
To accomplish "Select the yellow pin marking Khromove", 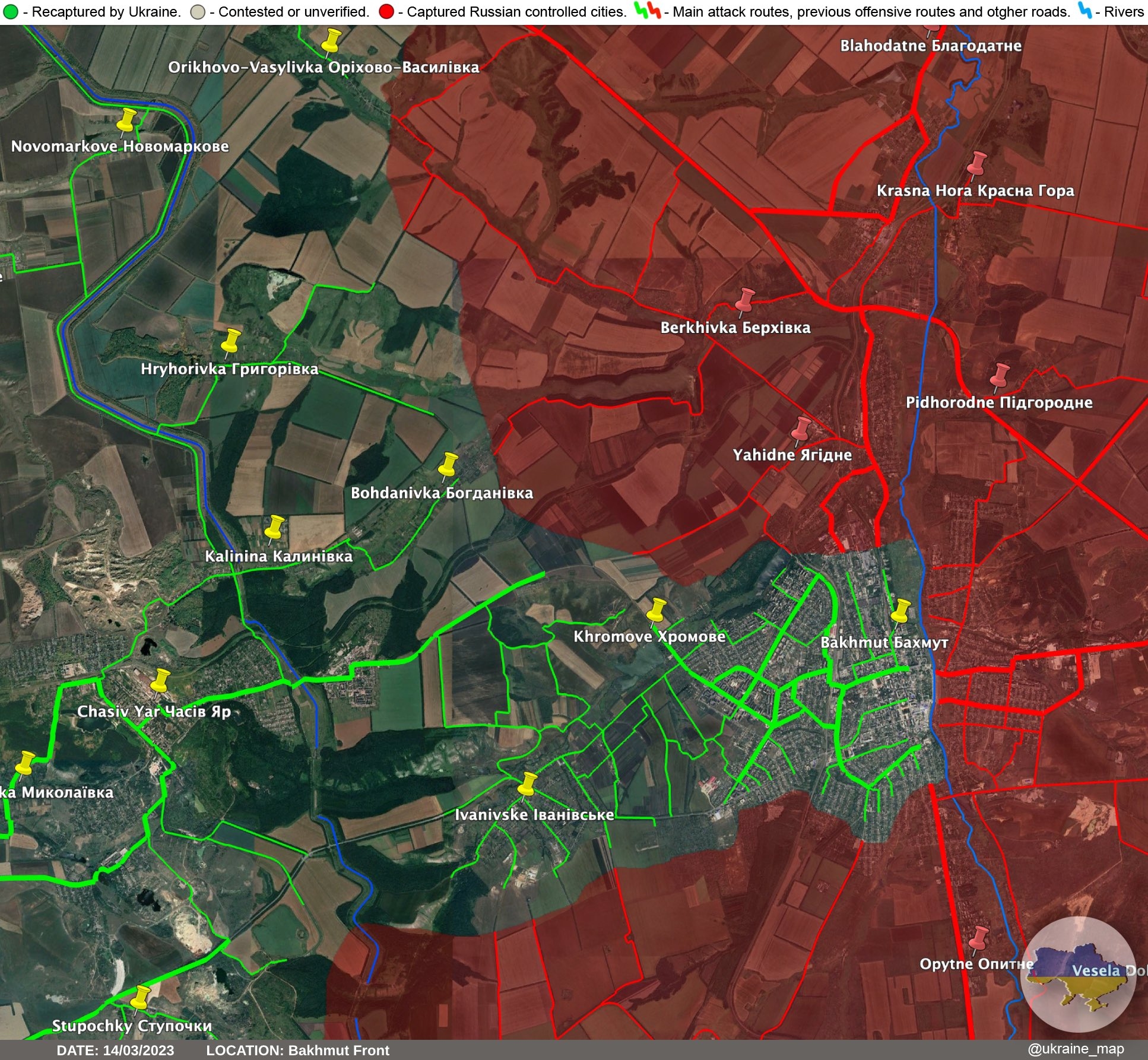I will coord(656,609).
